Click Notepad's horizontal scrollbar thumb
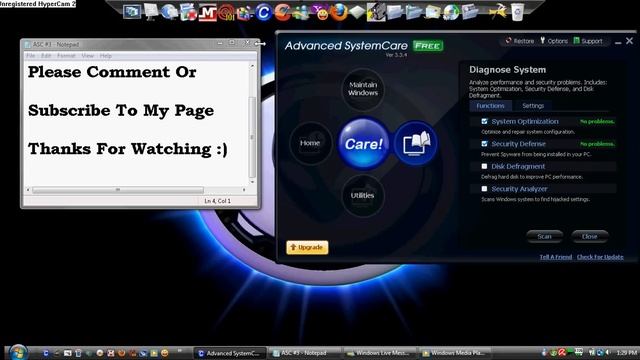The height and width of the screenshot is (360, 640). (x=118, y=190)
